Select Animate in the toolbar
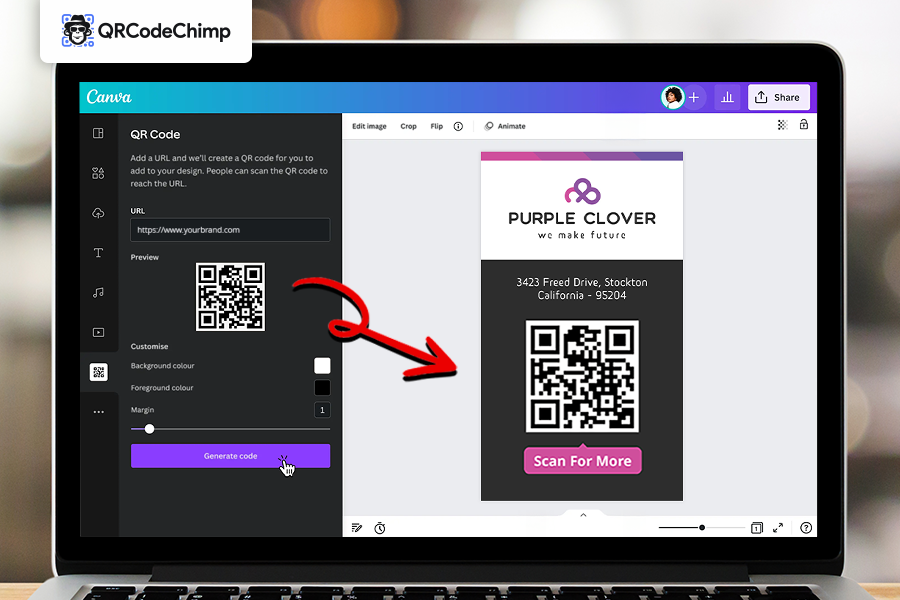Image resolution: width=900 pixels, height=600 pixels. [x=505, y=127]
